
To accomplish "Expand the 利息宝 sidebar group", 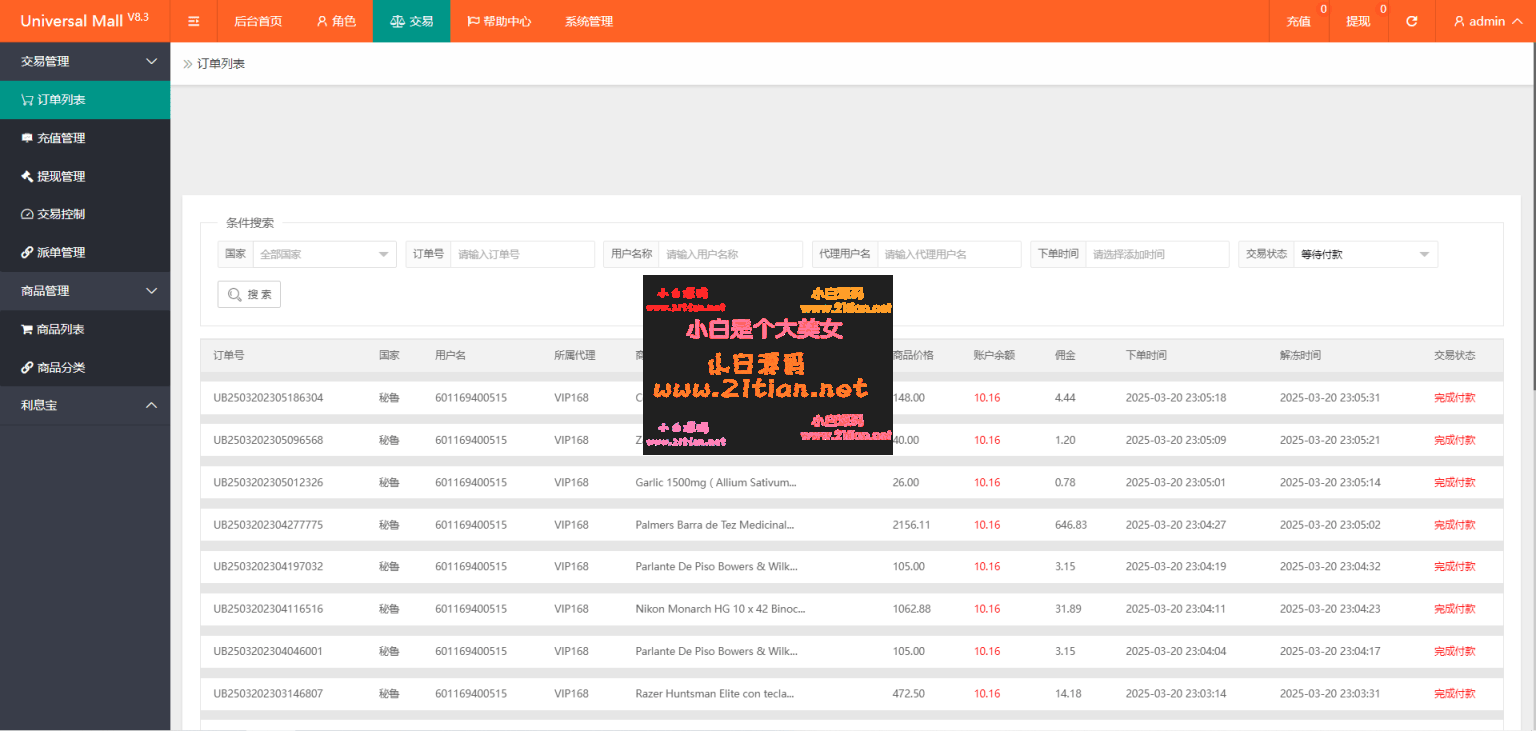I will [85, 405].
